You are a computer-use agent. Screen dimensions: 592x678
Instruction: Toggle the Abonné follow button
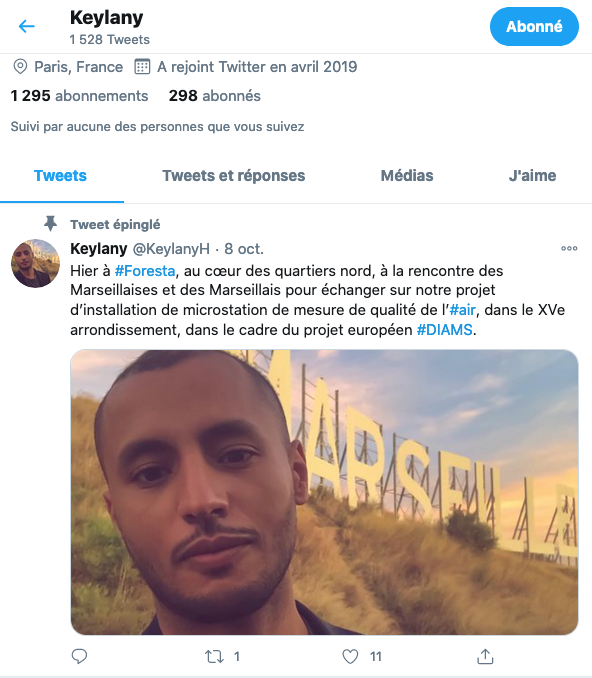(x=534, y=26)
